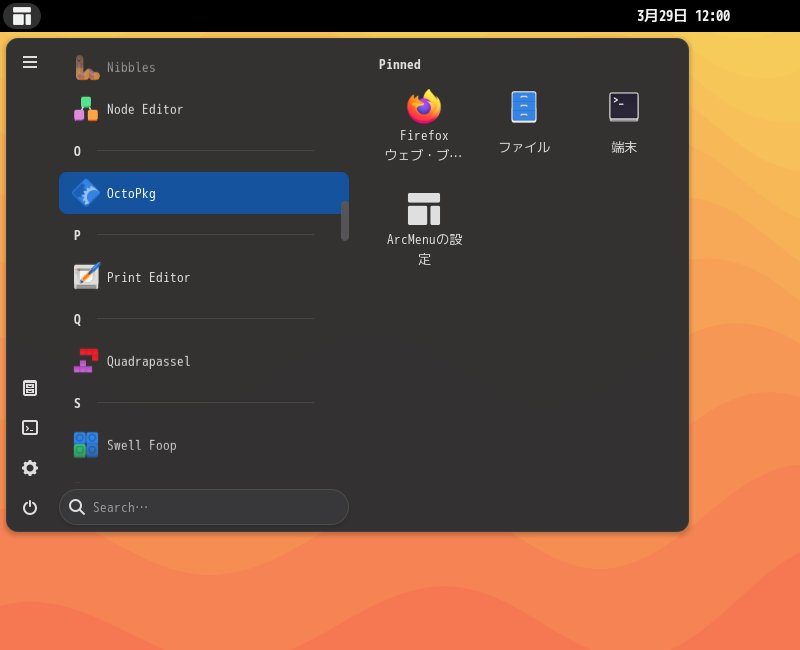The height and width of the screenshot is (650, 800).
Task: Open settings gear in the sidebar
Action: (30, 468)
